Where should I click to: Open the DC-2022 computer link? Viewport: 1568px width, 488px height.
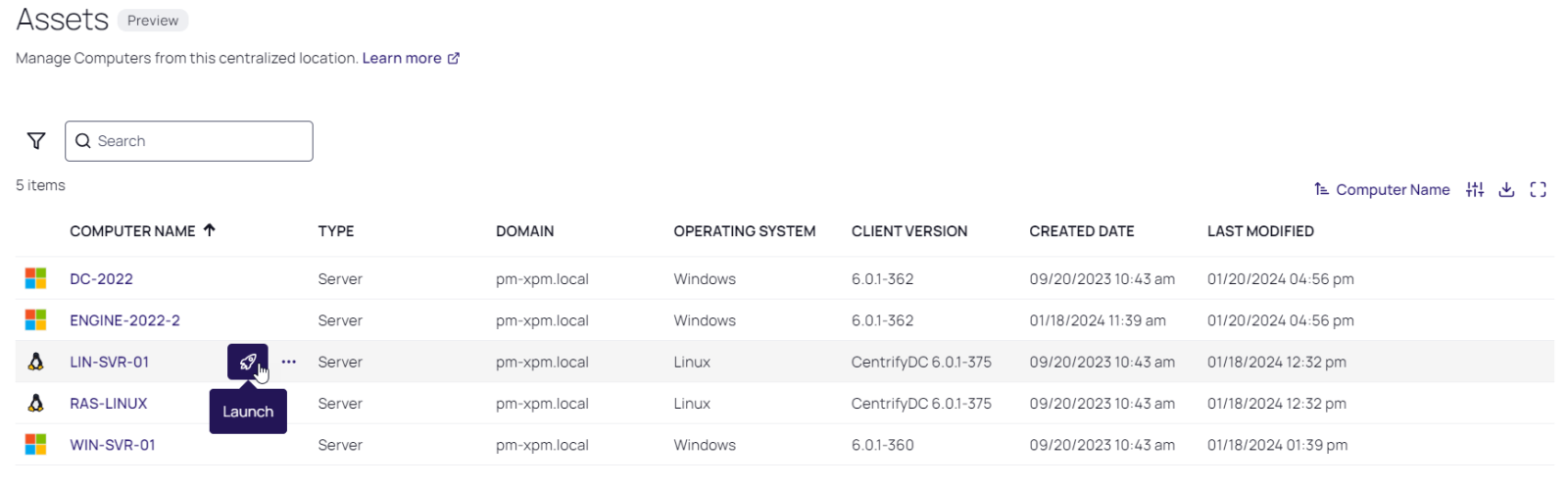pos(101,279)
